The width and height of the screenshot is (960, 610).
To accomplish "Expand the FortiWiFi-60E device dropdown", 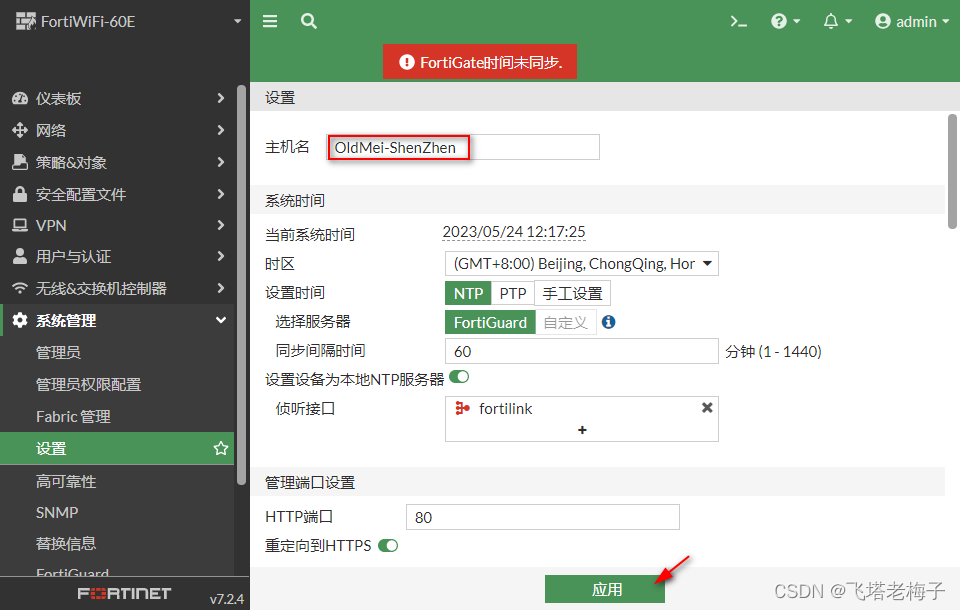I will [238, 21].
